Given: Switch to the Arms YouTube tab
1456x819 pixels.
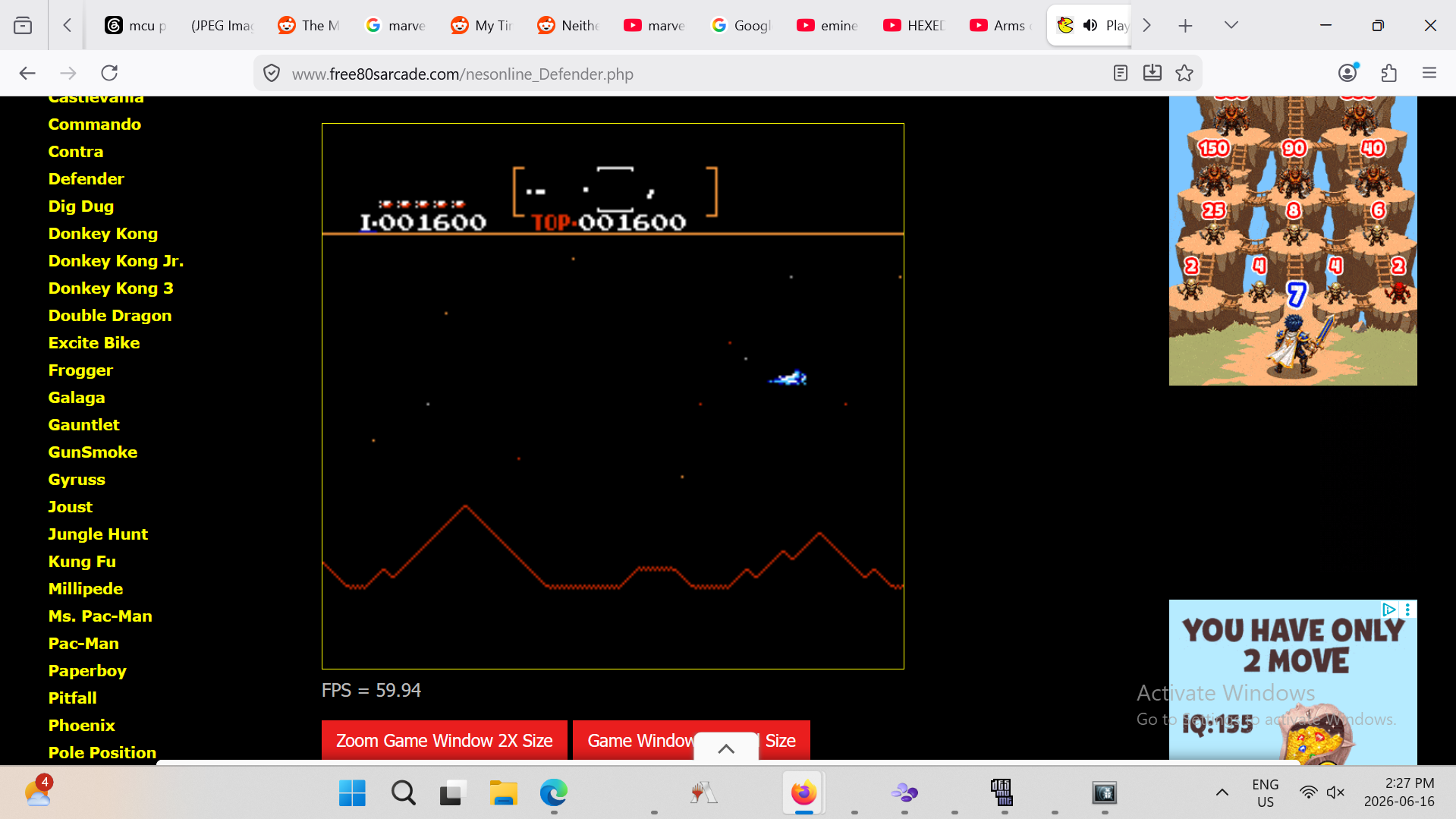Looking at the screenshot, I should [1001, 25].
